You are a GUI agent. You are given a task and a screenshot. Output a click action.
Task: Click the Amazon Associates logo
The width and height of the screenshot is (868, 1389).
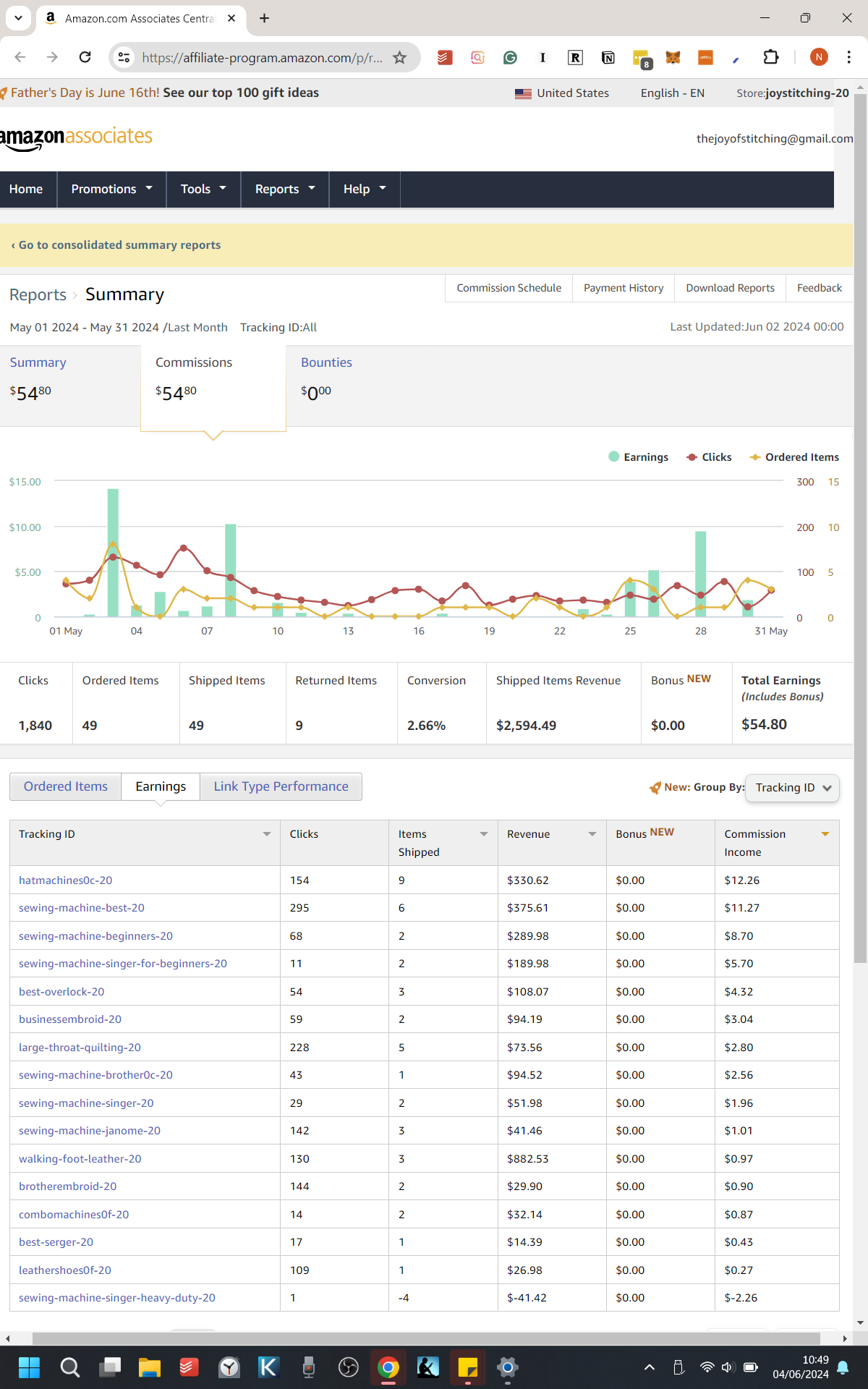pos(76,137)
